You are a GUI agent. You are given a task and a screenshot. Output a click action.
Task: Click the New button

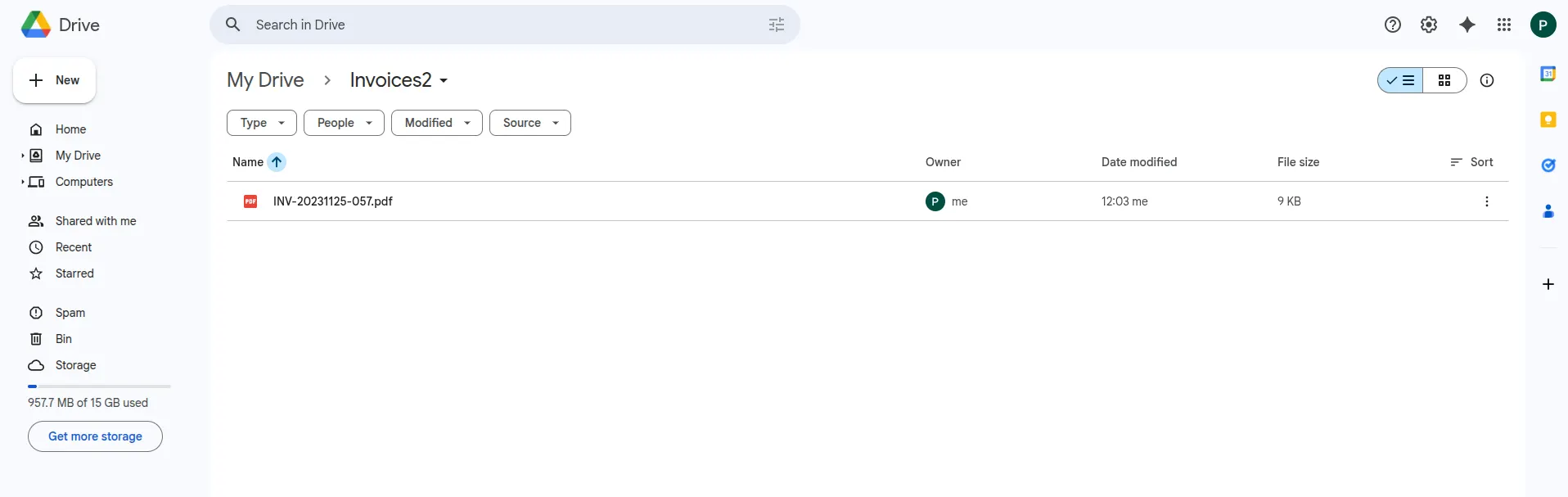[x=54, y=80]
